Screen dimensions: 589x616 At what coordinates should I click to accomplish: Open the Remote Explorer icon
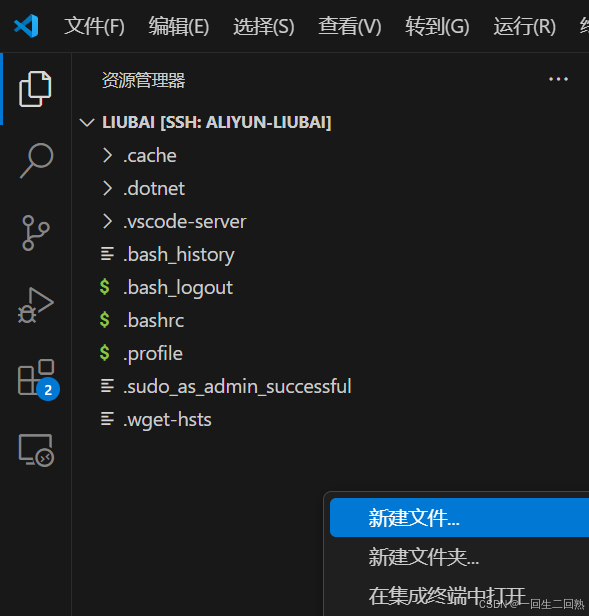[x=36, y=450]
